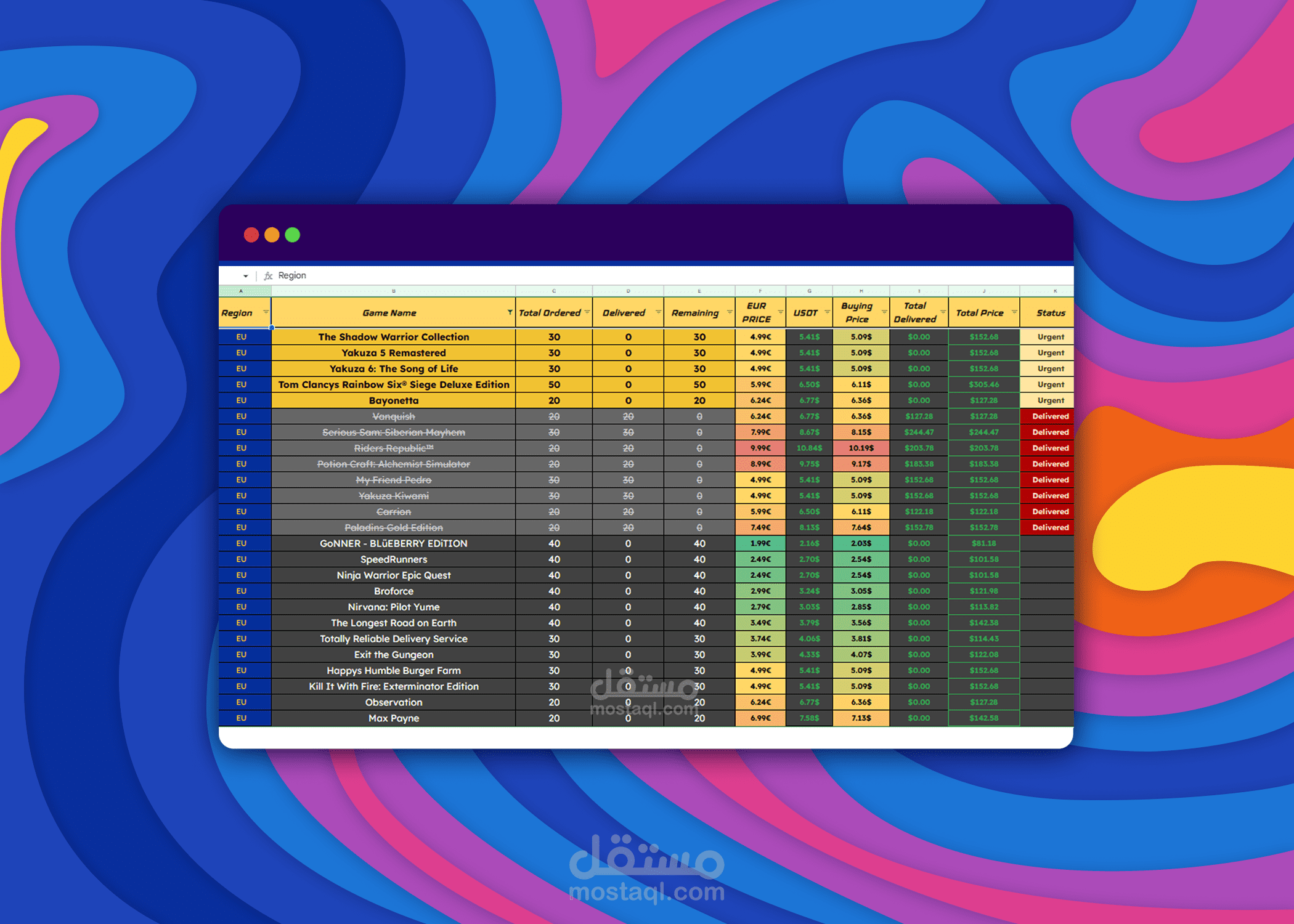Select column B header

click(x=394, y=291)
